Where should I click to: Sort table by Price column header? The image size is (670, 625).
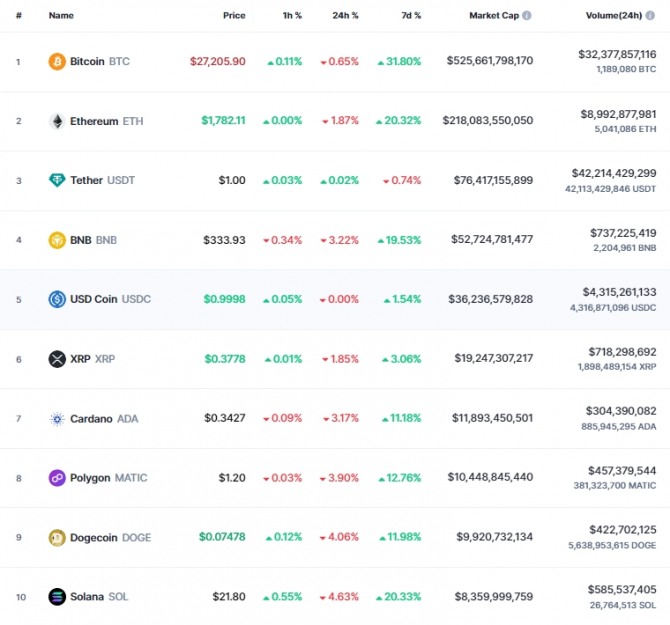coord(234,15)
